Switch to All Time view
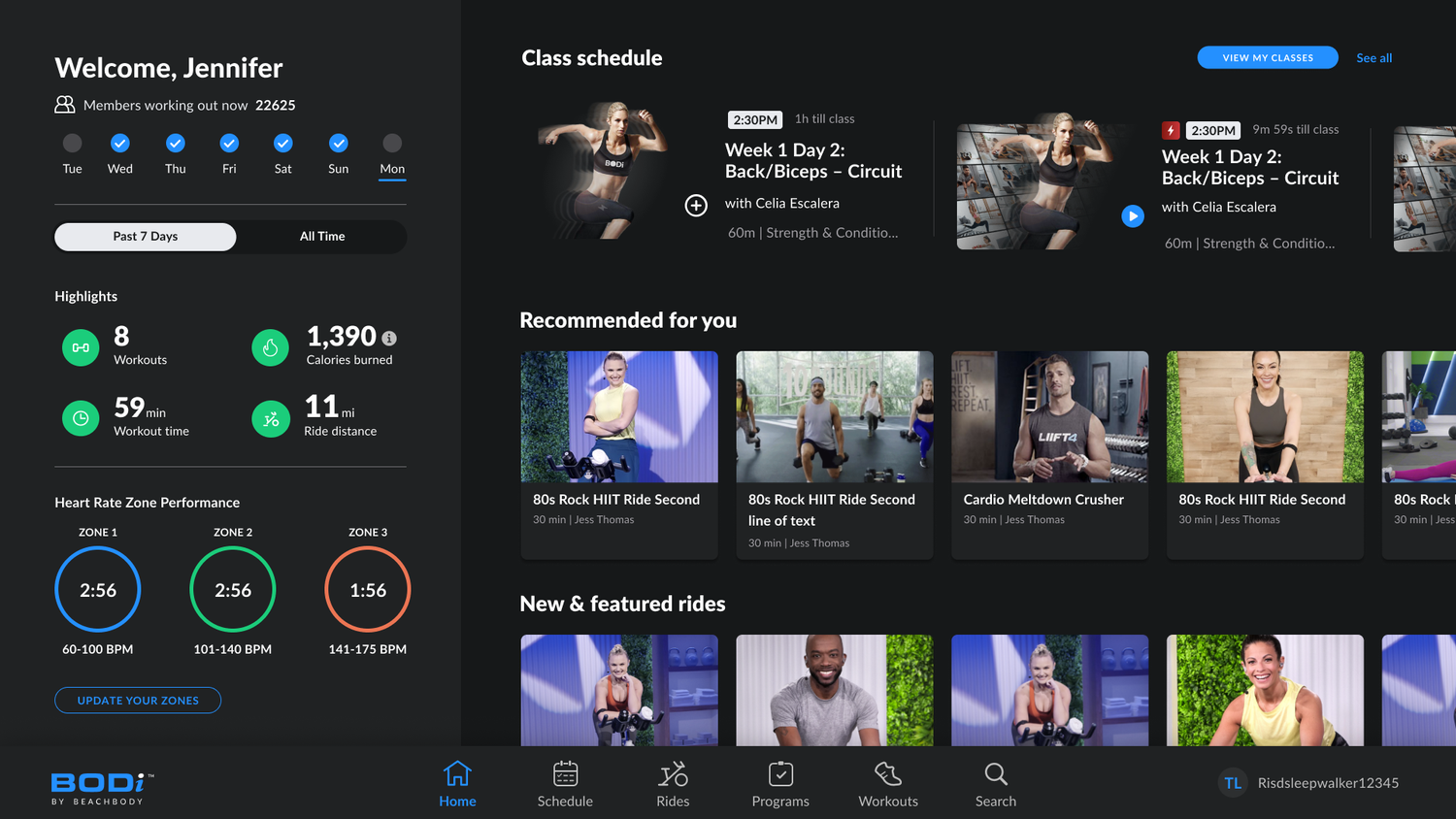The width and height of the screenshot is (1456, 819). (x=322, y=237)
